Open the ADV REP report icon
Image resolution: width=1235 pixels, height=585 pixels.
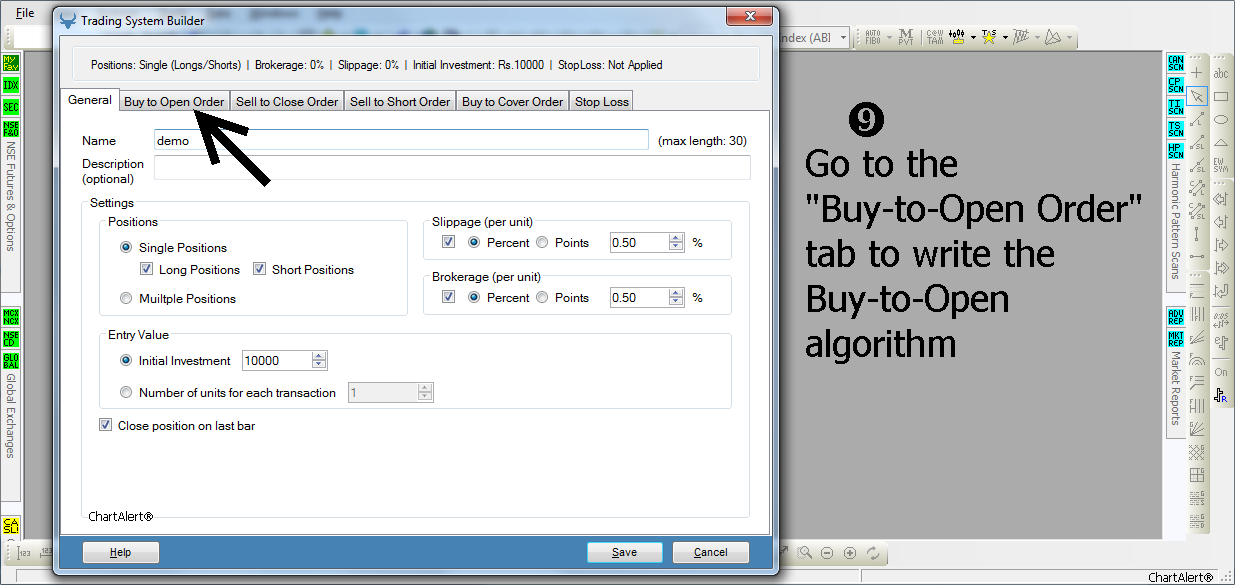tap(1176, 317)
